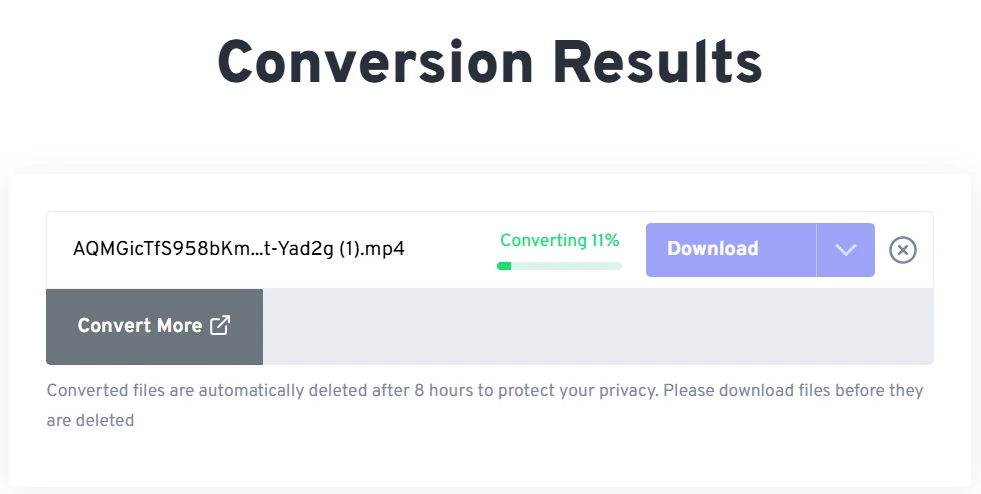This screenshot has width=981, height=494.
Task: Click the word "Results" in the heading
Action: [657, 63]
